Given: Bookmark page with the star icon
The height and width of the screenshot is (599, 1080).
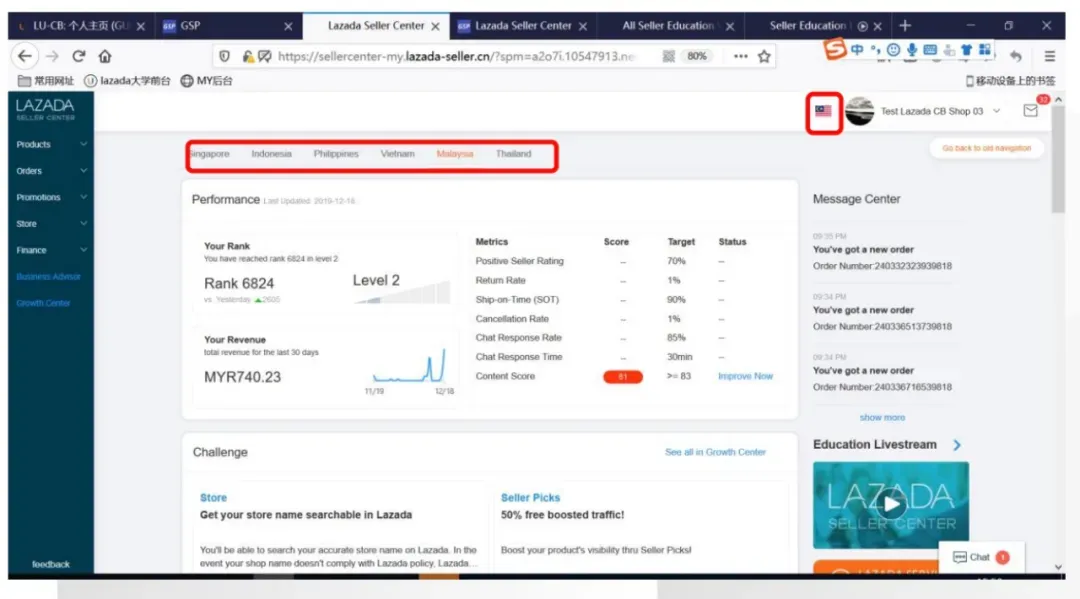Looking at the screenshot, I should click(764, 56).
